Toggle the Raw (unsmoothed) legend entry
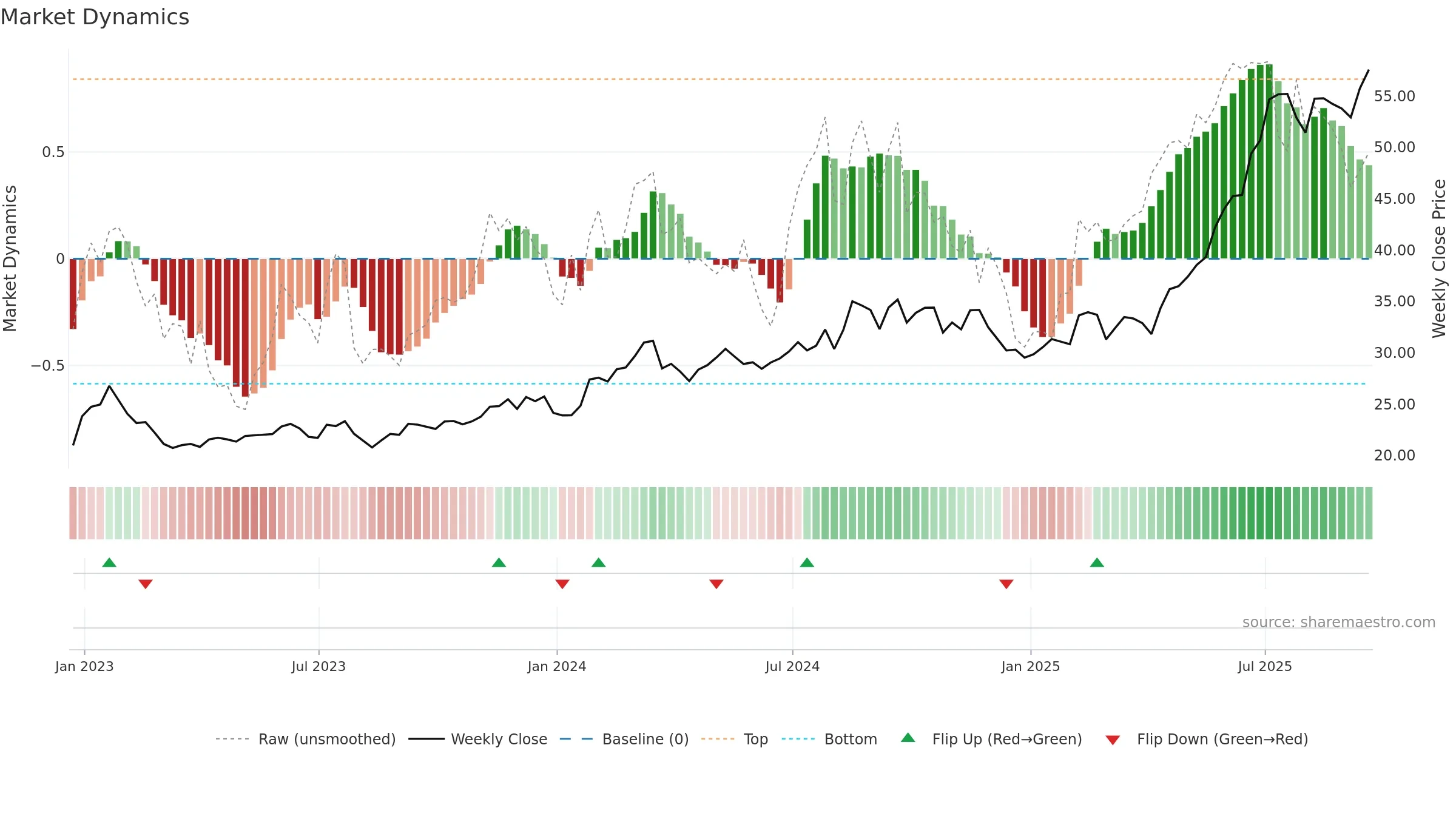 [x=306, y=739]
